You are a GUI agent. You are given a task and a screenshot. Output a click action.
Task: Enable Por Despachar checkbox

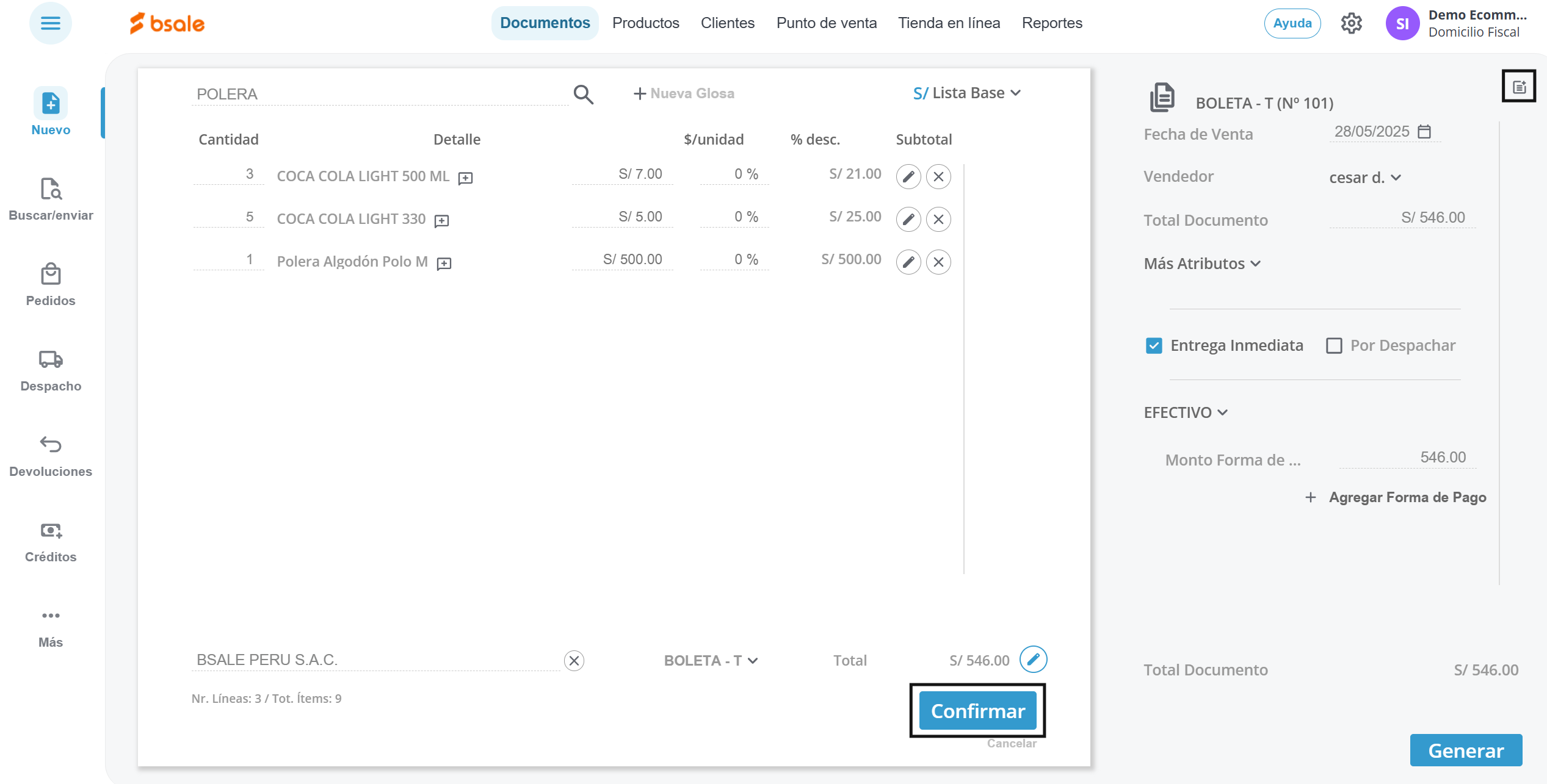point(1334,346)
